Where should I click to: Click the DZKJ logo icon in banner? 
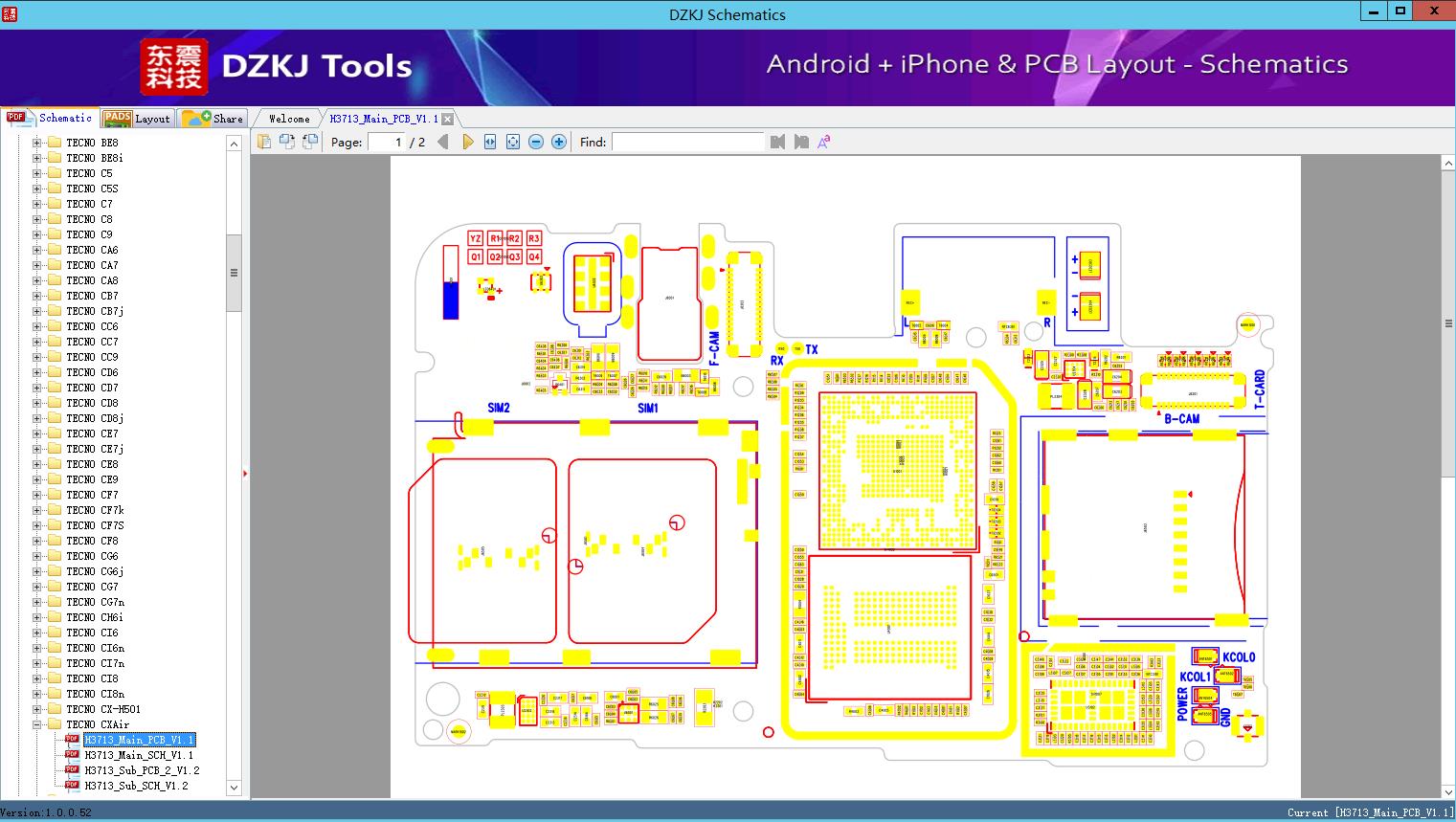point(173,67)
